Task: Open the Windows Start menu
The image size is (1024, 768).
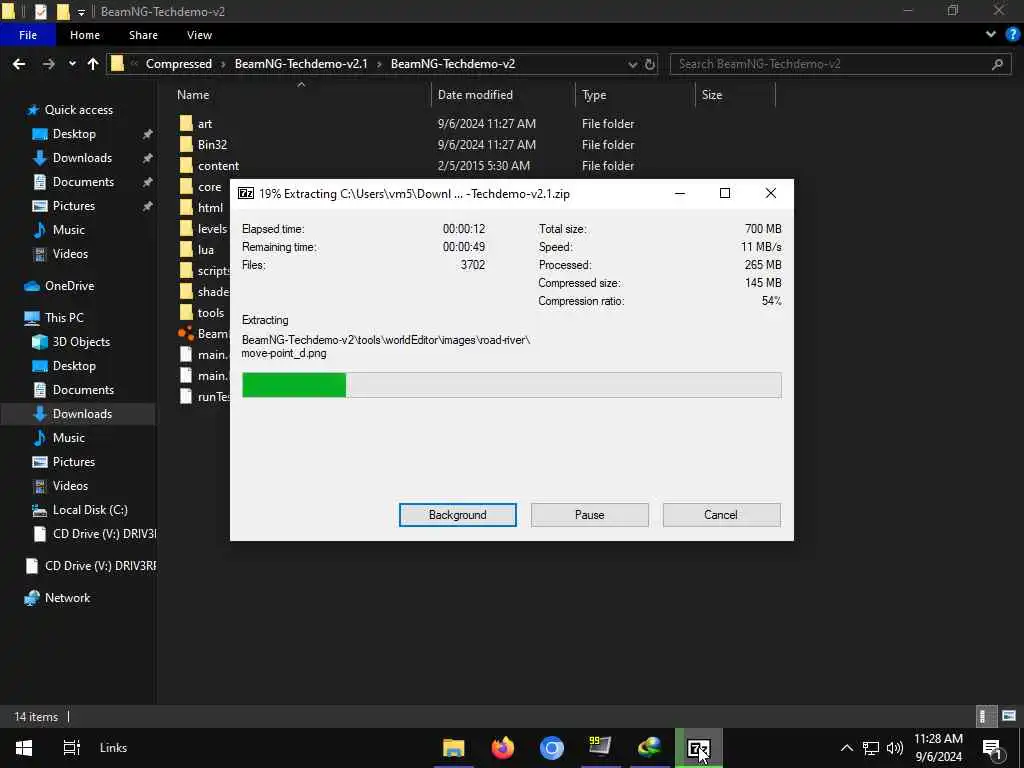Action: [24, 748]
